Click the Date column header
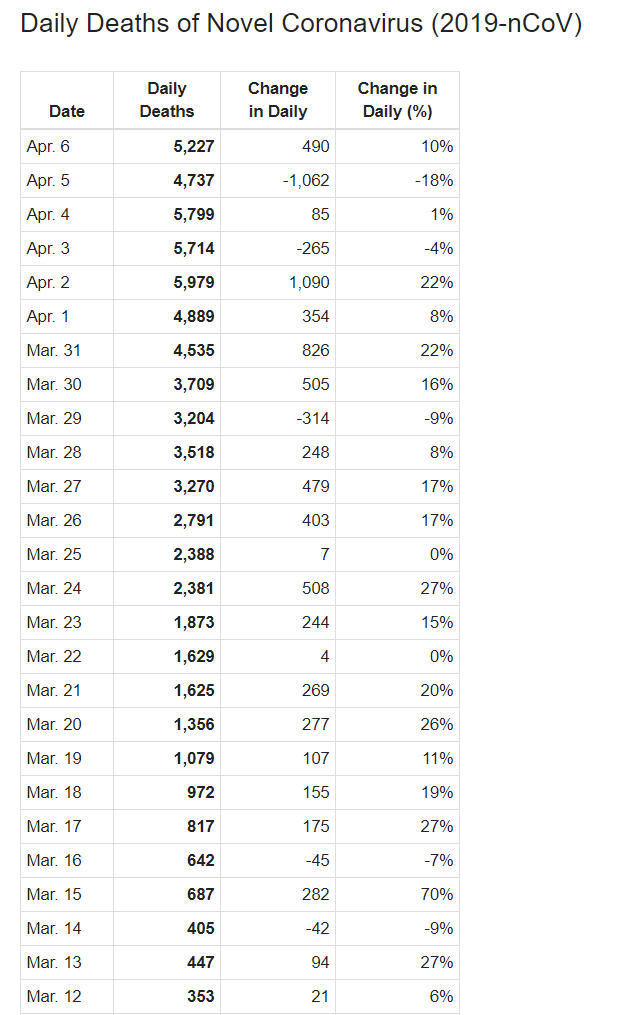Image resolution: width=627 pixels, height=1015 pixels. tap(67, 111)
